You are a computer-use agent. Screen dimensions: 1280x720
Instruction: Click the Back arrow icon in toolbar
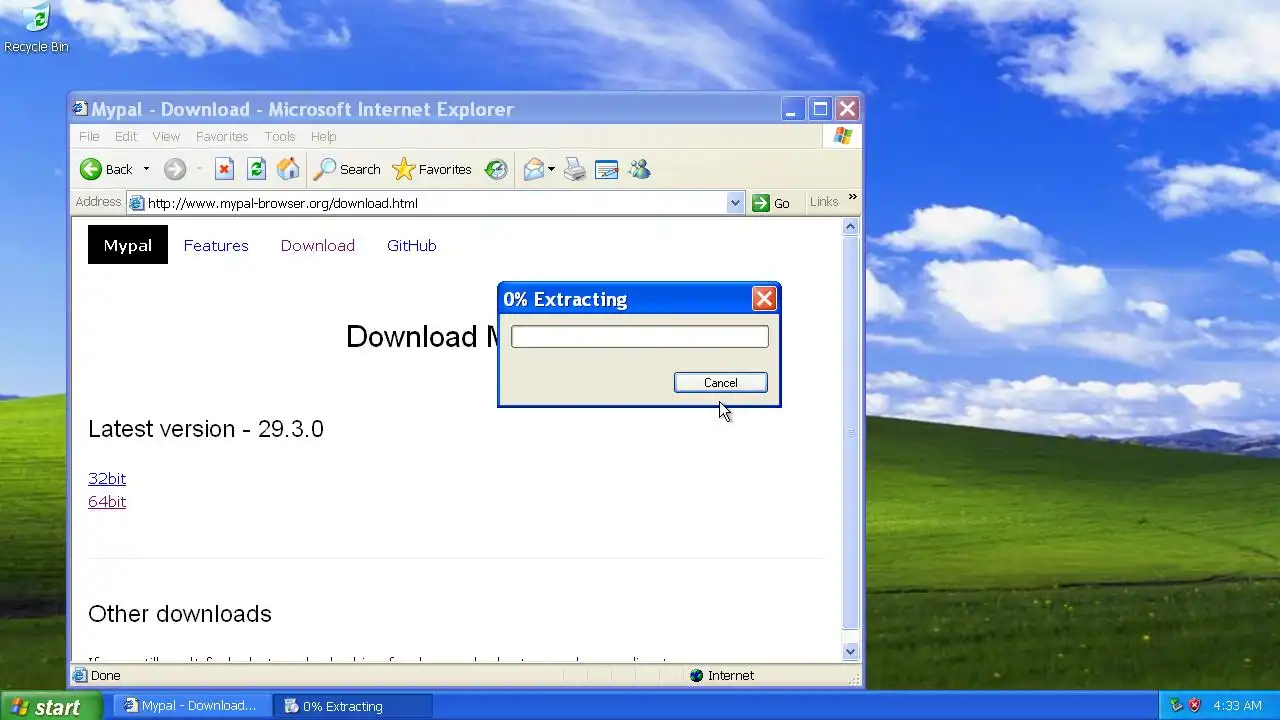click(91, 169)
